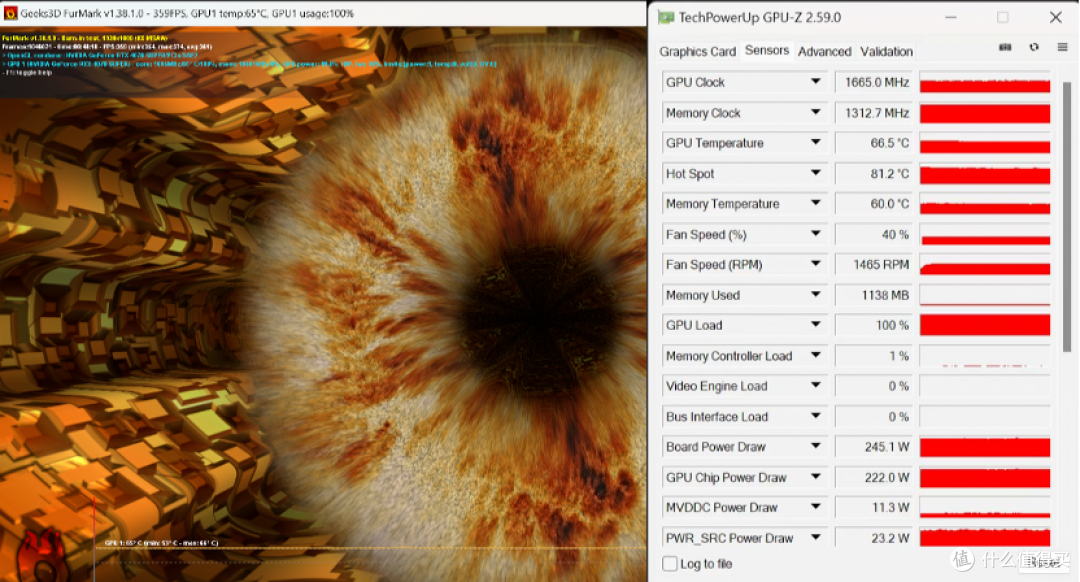Click the GPU-Z screenshot camera icon
Viewport: 1080px width, 582px height.
pyautogui.click(x=1006, y=49)
